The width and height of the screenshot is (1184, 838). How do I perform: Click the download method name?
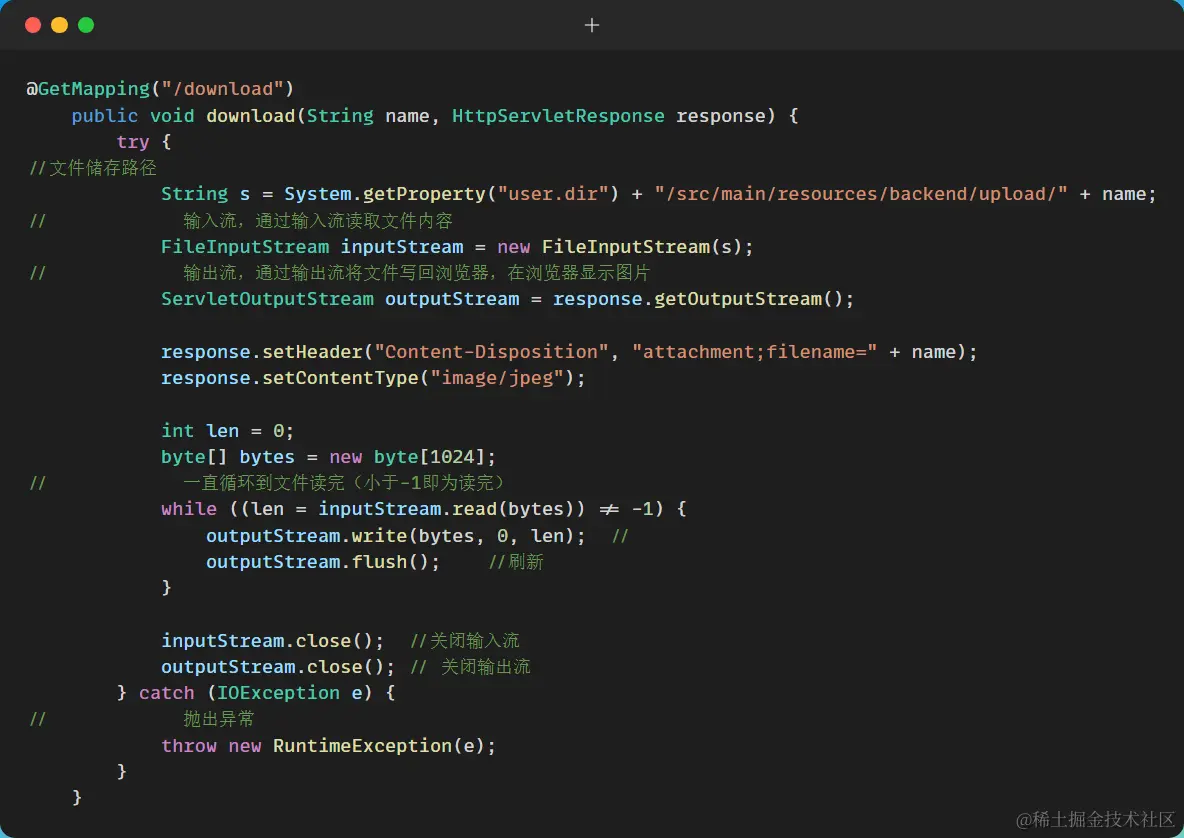(x=250, y=116)
